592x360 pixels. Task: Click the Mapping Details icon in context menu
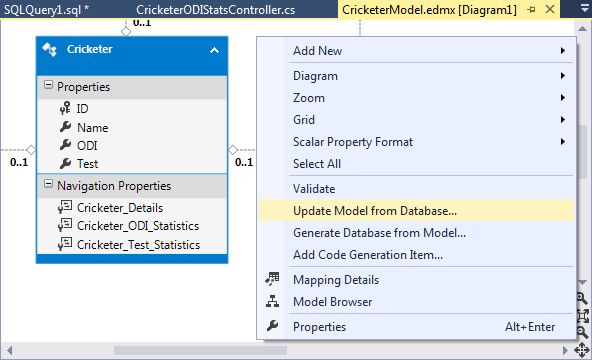[x=272, y=279]
